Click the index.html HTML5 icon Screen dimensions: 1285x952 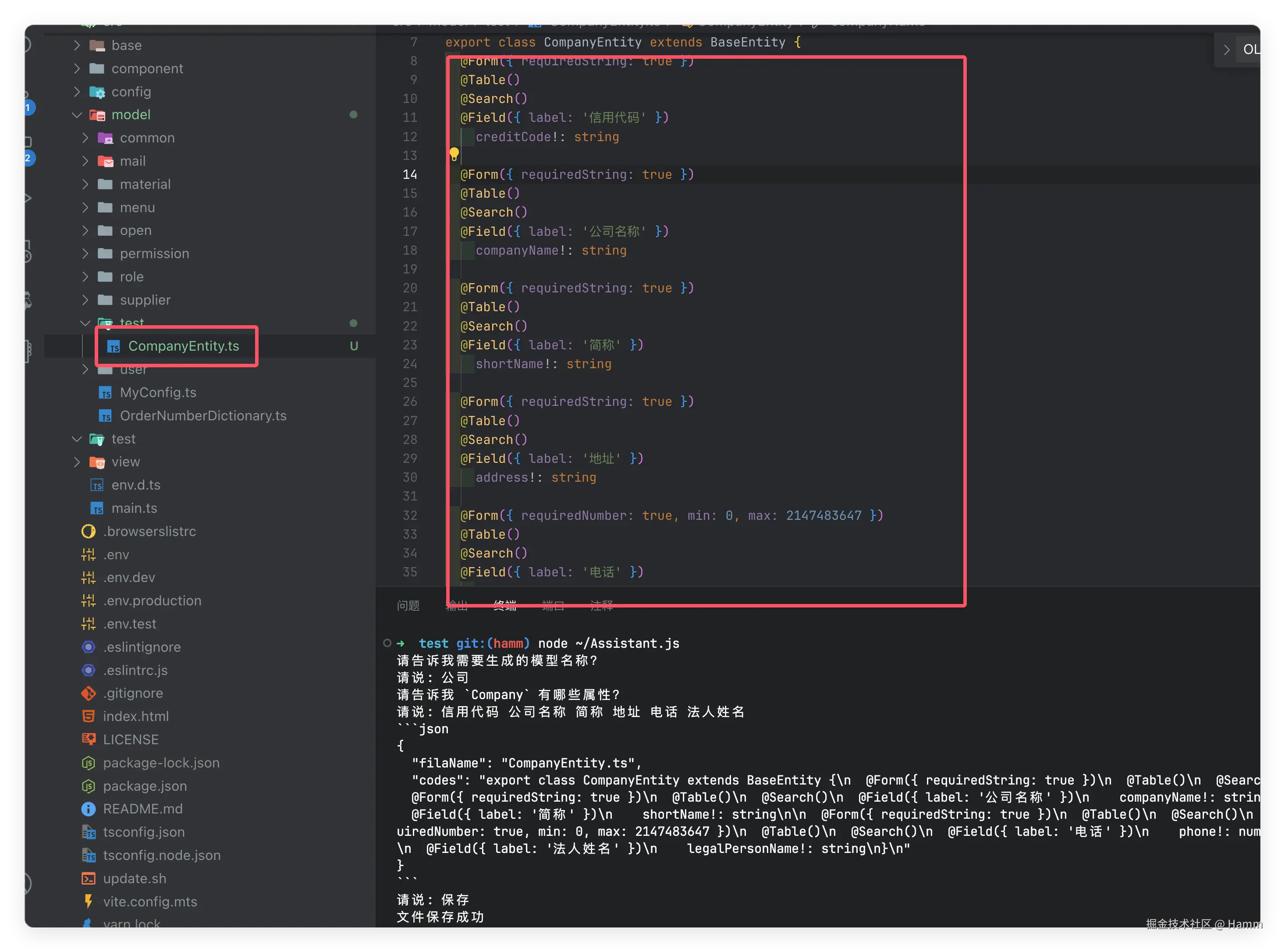[88, 716]
